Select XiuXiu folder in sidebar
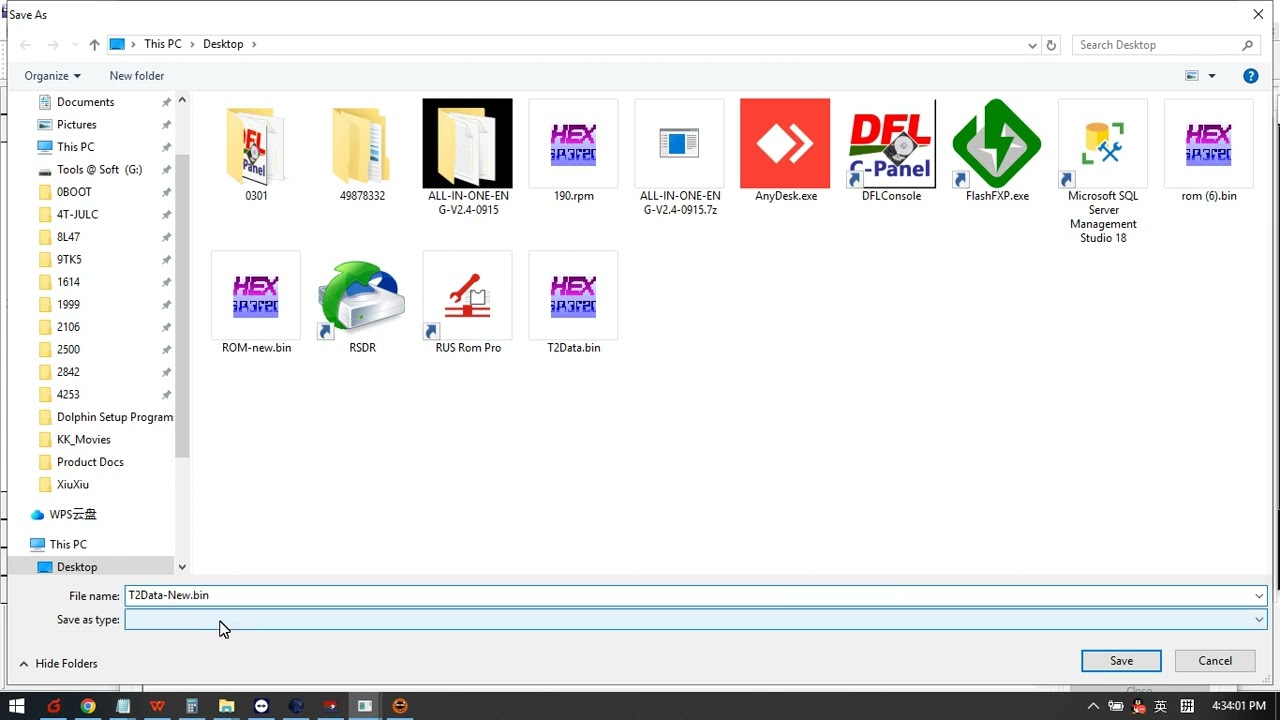Image resolution: width=1280 pixels, height=720 pixels. [73, 485]
